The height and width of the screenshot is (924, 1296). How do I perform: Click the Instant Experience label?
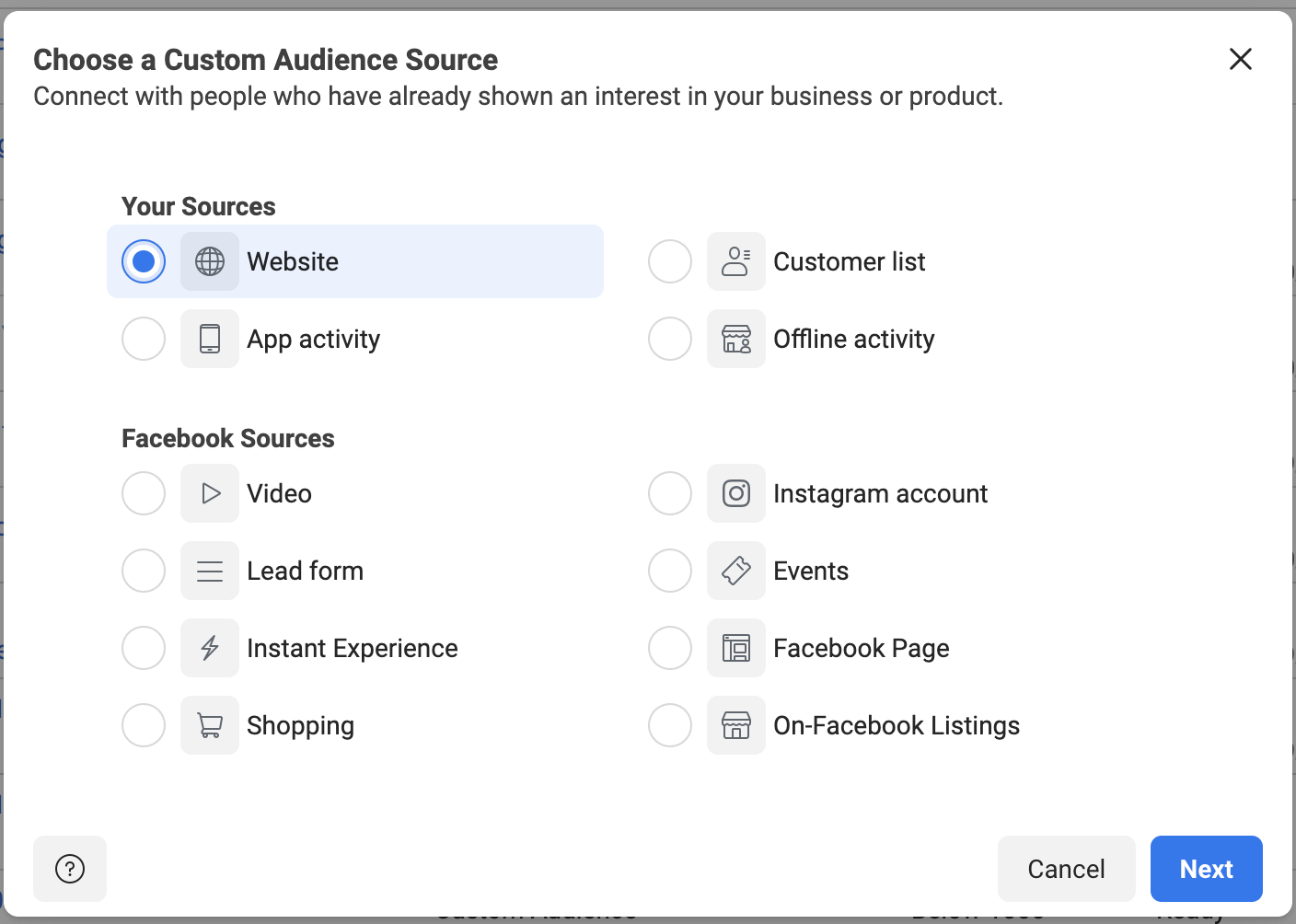pyautogui.click(x=352, y=649)
